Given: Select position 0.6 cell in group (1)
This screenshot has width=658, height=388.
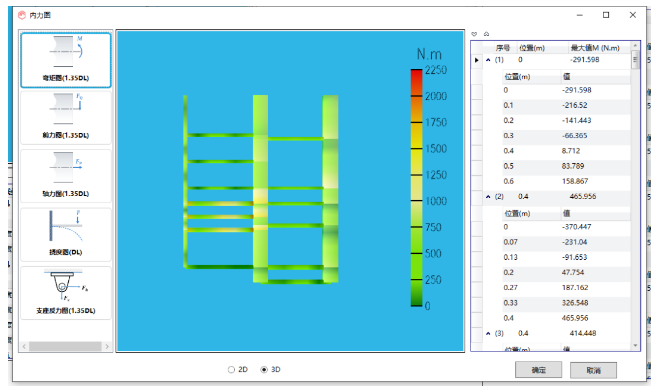Looking at the screenshot, I should pyautogui.click(x=509, y=181).
